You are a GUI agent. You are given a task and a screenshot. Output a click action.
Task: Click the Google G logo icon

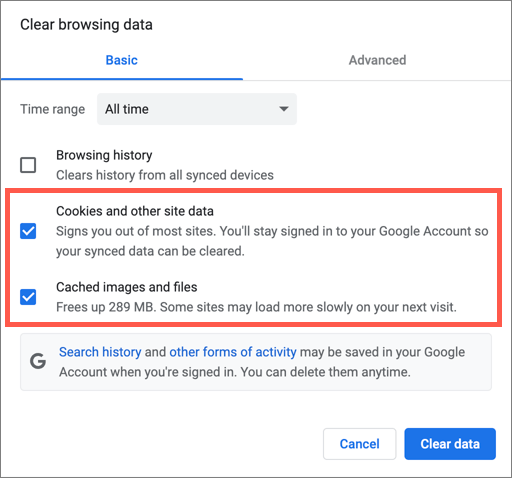tap(38, 361)
